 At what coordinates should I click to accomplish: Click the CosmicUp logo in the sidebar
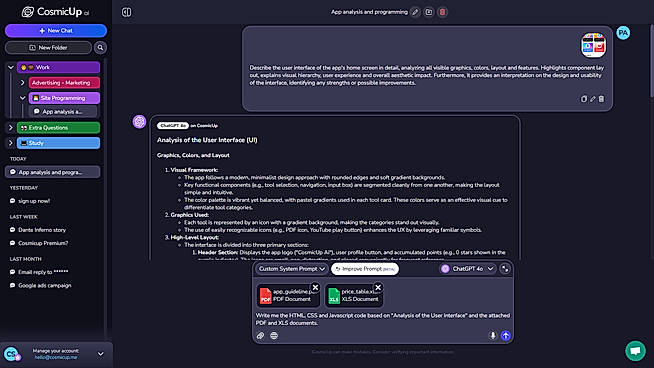pyautogui.click(x=55, y=12)
